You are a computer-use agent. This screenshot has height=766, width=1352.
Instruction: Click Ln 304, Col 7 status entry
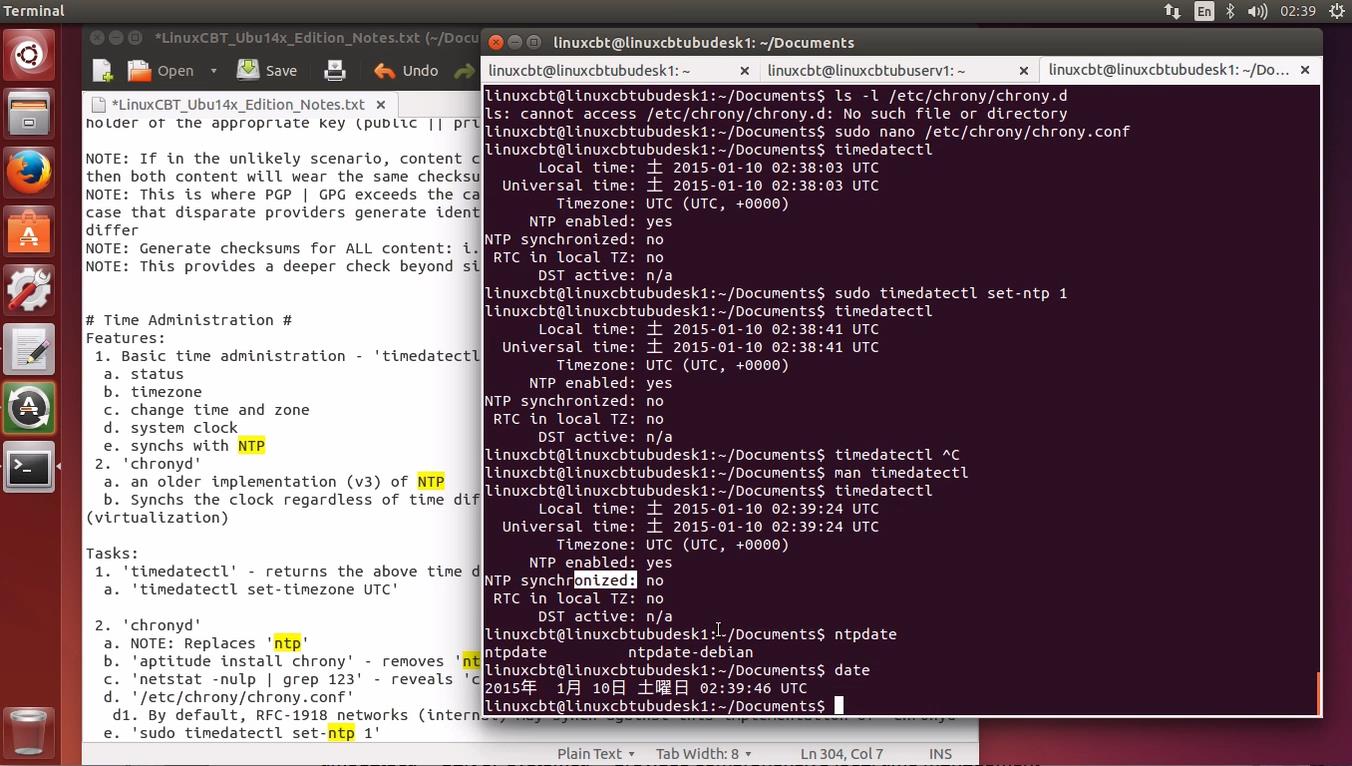(x=841, y=754)
